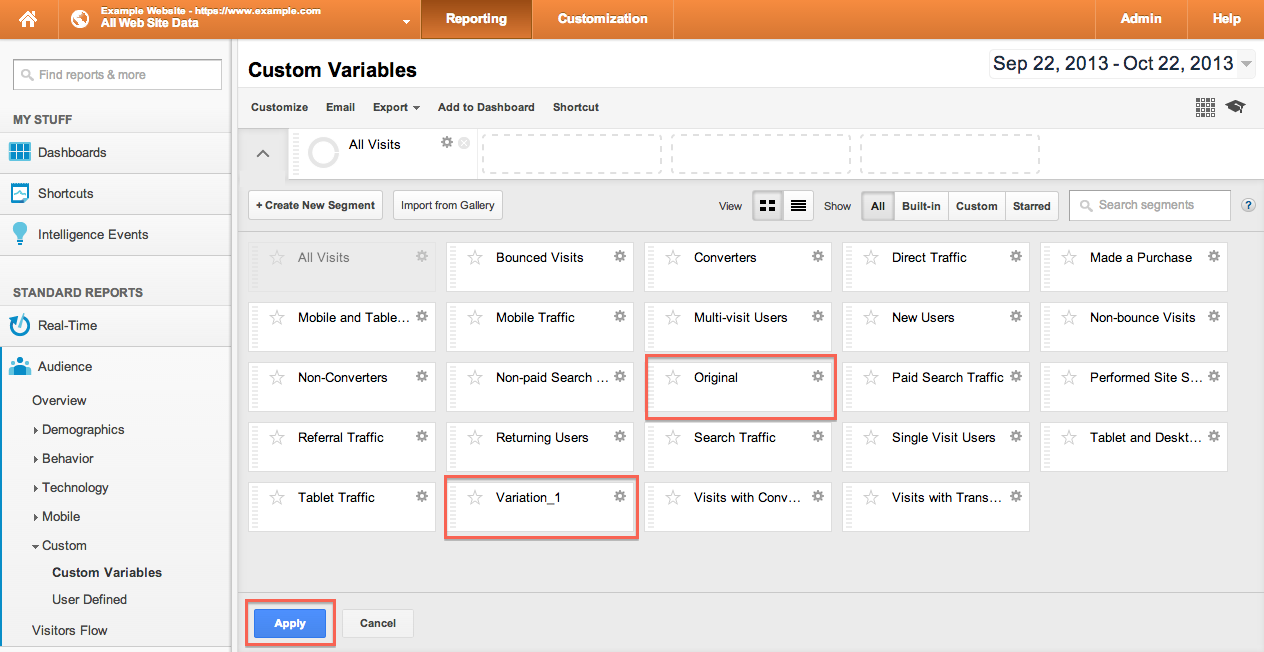Create a new segment

(x=316, y=205)
